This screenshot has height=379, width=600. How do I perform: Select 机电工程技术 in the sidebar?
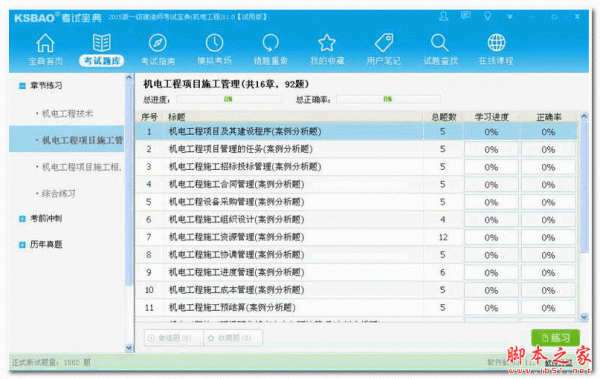pyautogui.click(x=67, y=113)
